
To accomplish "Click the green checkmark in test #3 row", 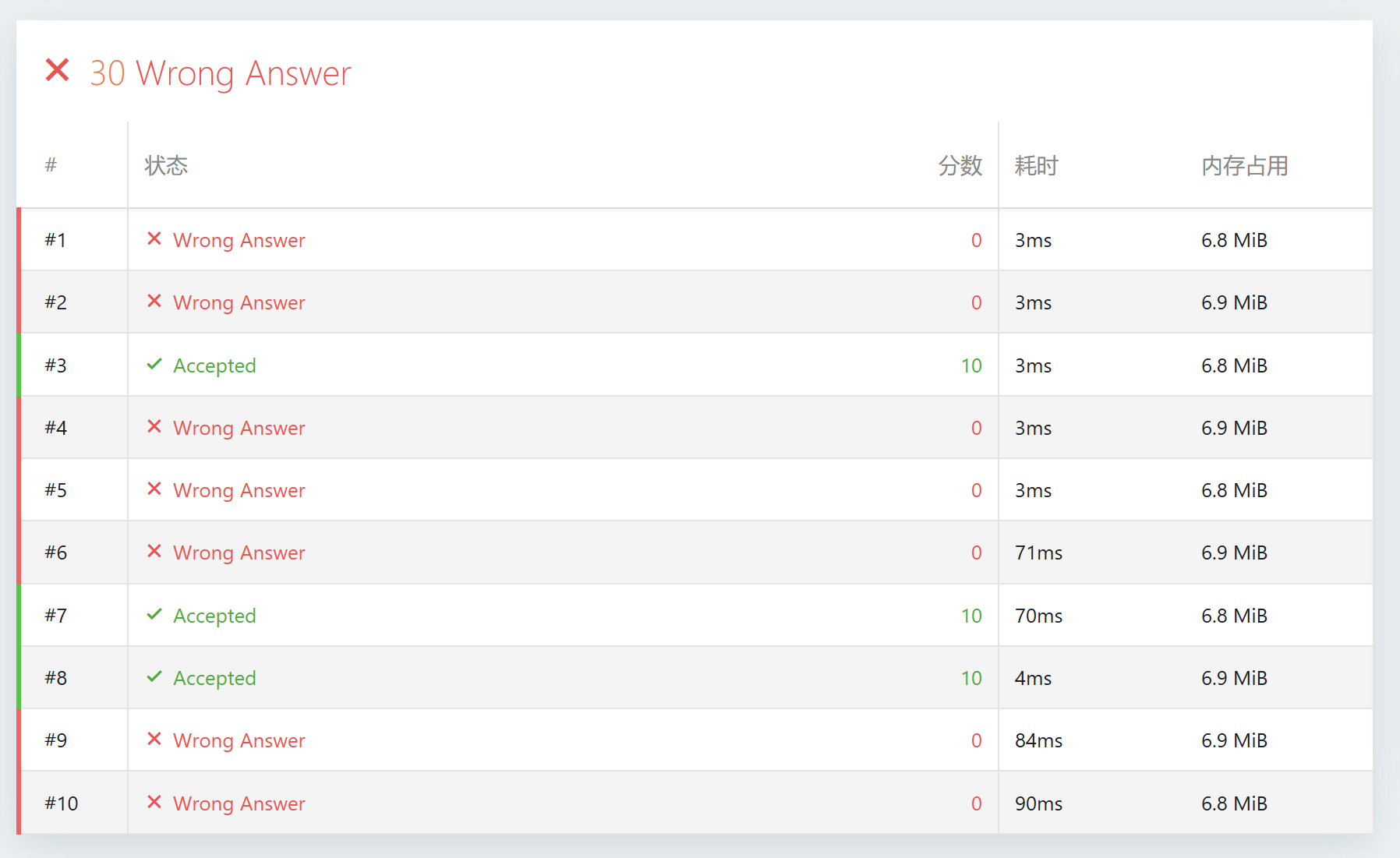I will [154, 364].
